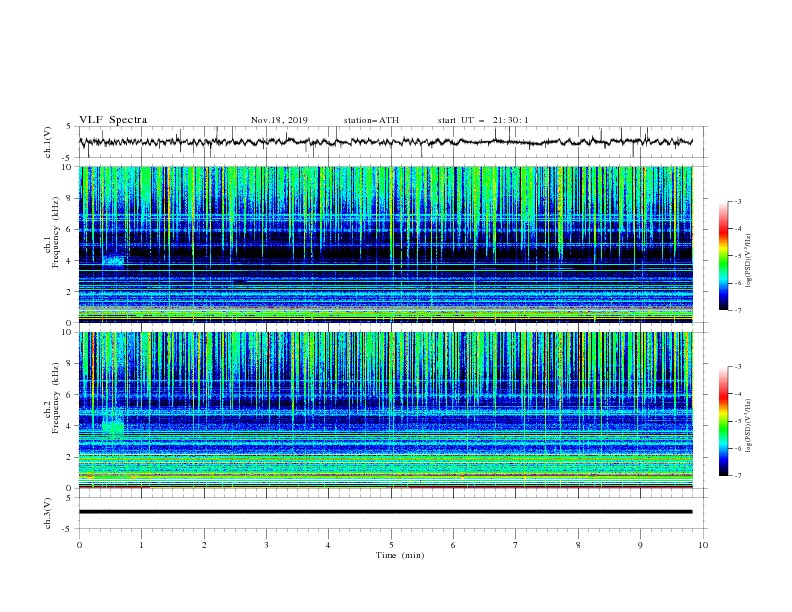Select the "start UT = 21:30:1" label
792x612 pixels.
[483, 120]
